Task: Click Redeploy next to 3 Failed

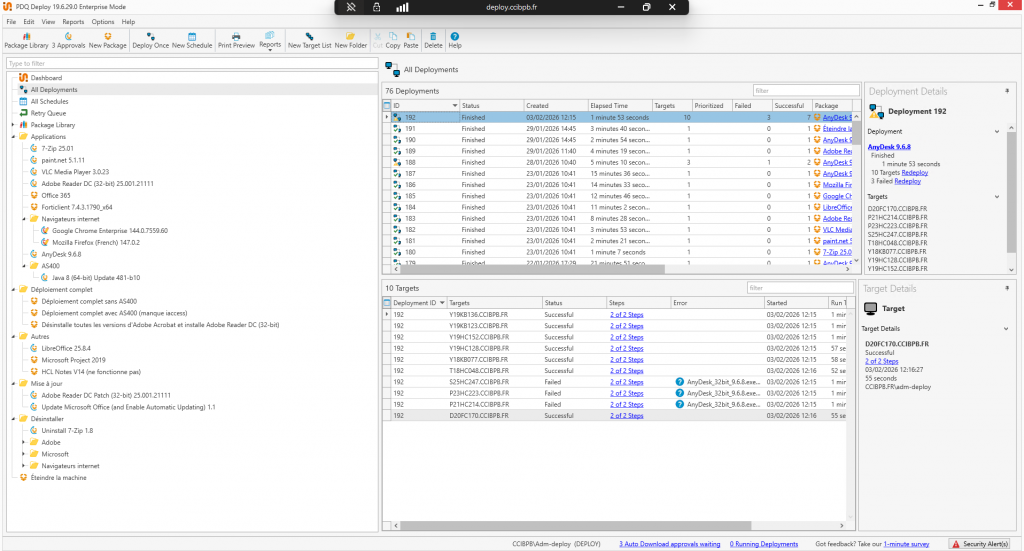Action: coord(907,181)
